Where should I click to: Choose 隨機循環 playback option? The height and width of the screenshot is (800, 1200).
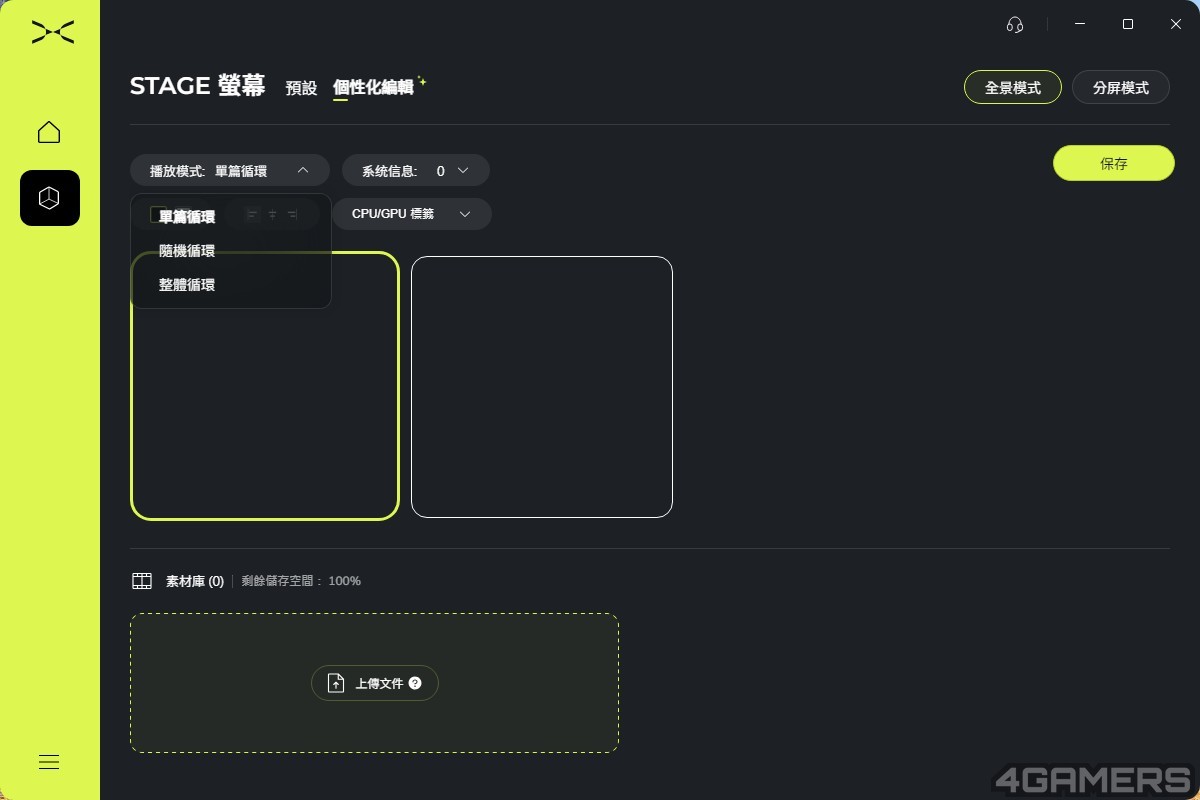click(x=187, y=251)
